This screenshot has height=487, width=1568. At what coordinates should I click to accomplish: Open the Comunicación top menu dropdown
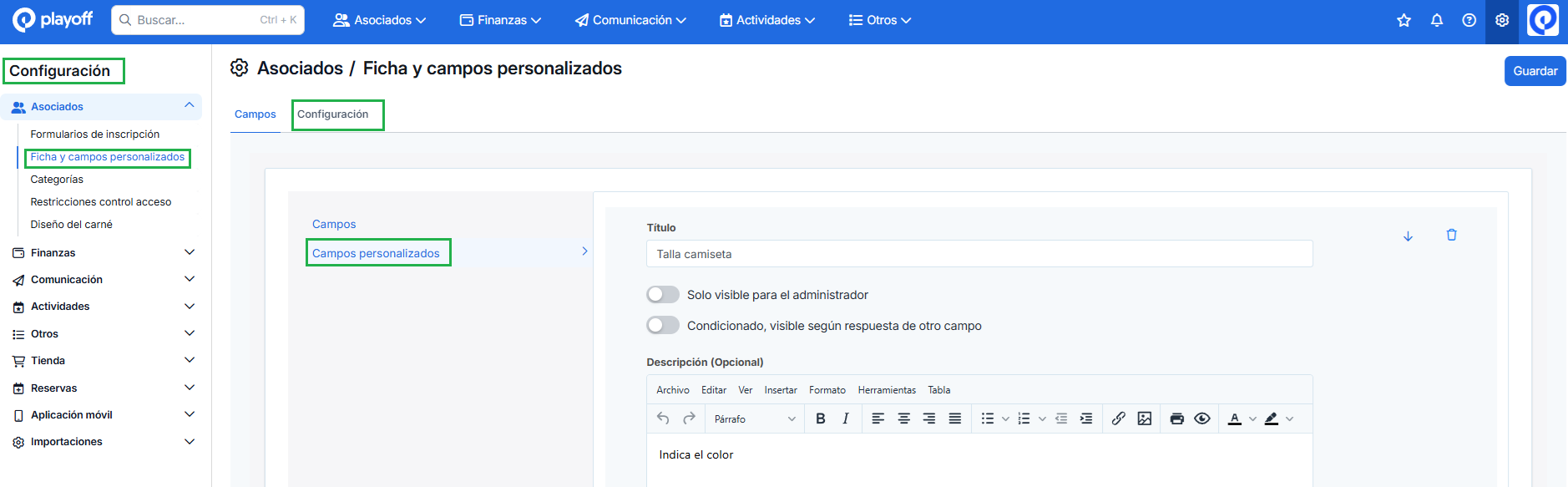pos(630,20)
